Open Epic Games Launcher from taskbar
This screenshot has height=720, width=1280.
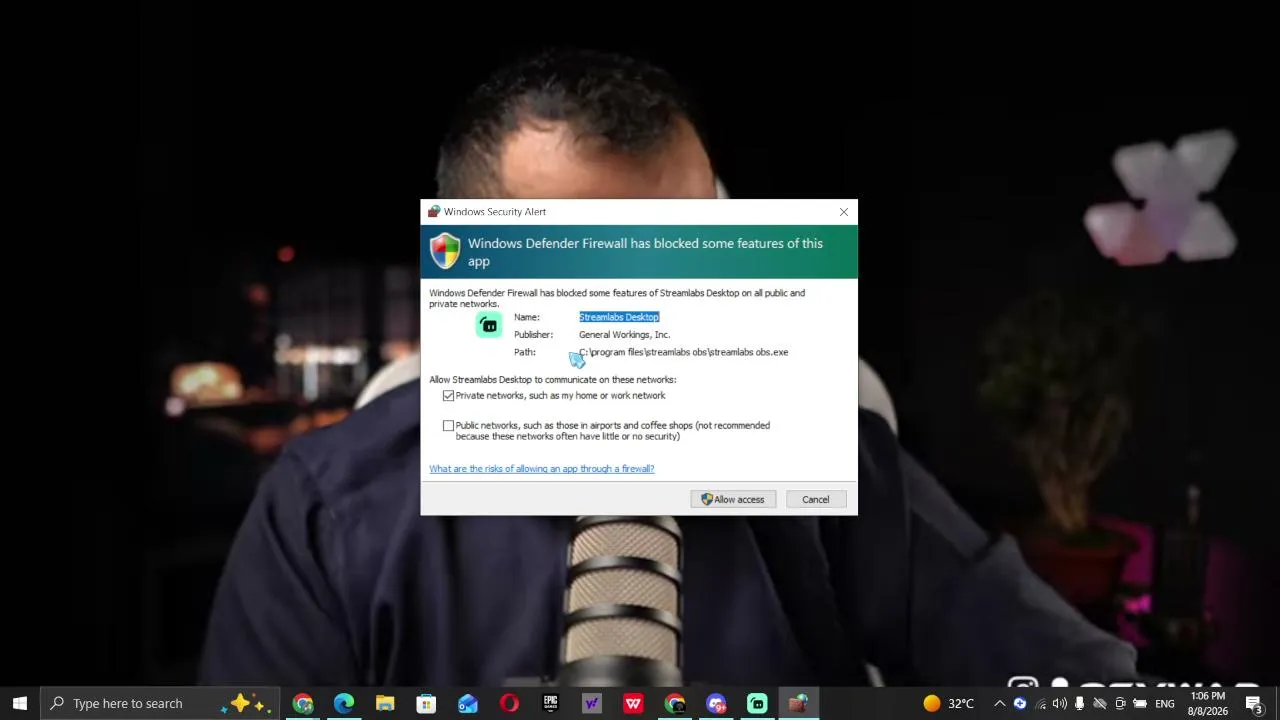tap(550, 703)
